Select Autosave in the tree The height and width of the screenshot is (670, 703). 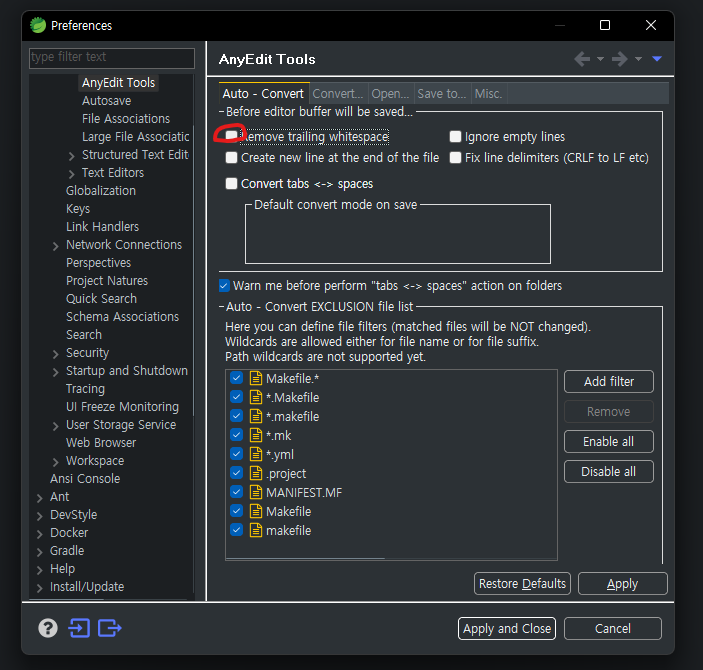107,100
